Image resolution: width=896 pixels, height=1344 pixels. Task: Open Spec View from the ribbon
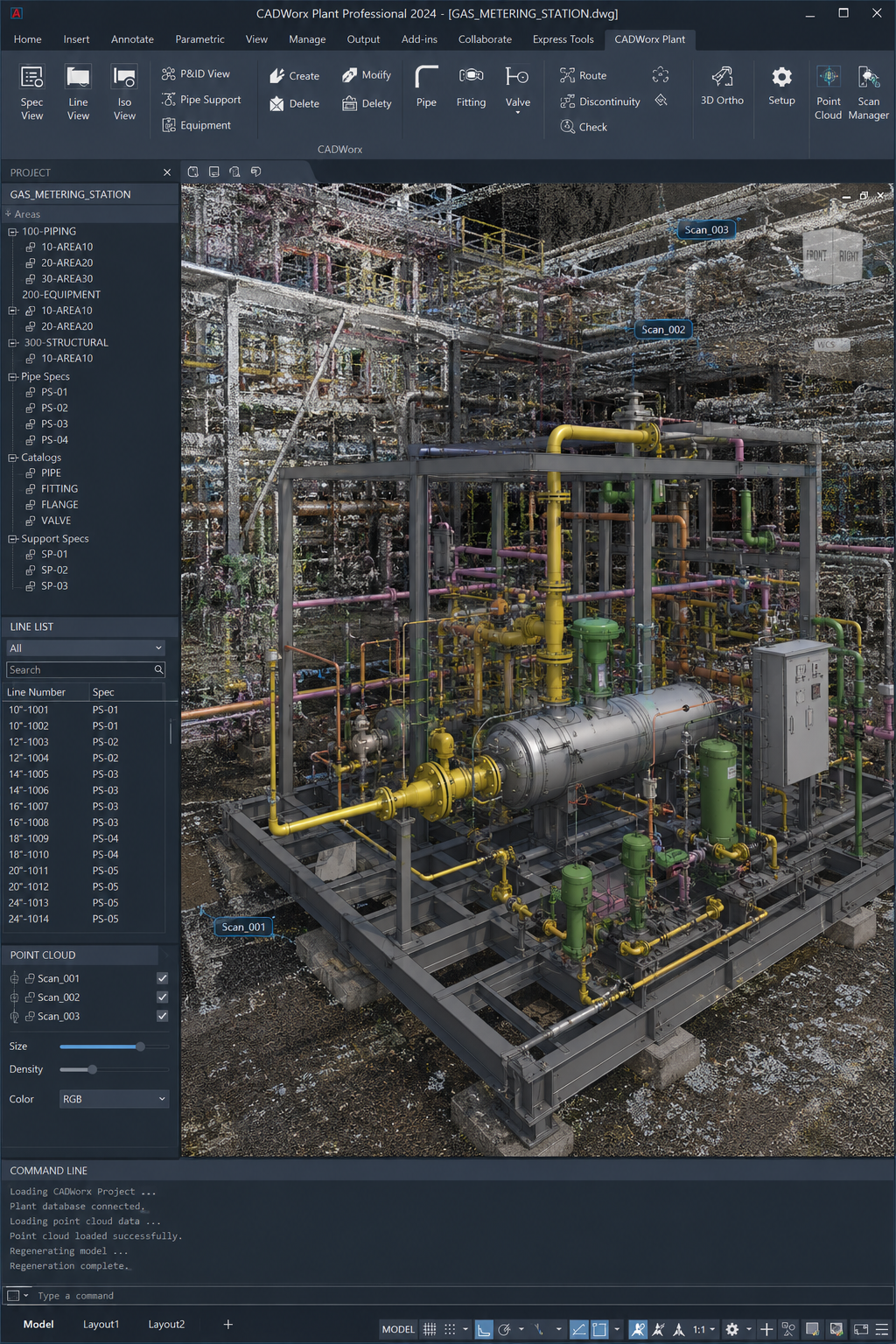tap(31, 93)
